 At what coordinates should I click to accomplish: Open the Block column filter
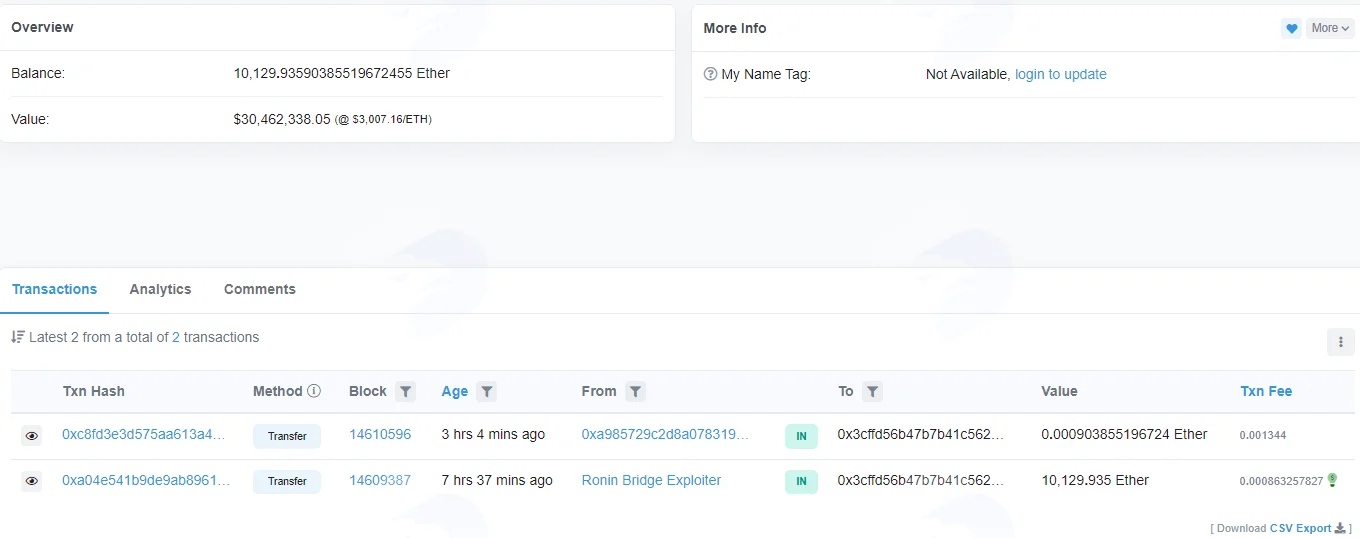pyautogui.click(x=405, y=392)
